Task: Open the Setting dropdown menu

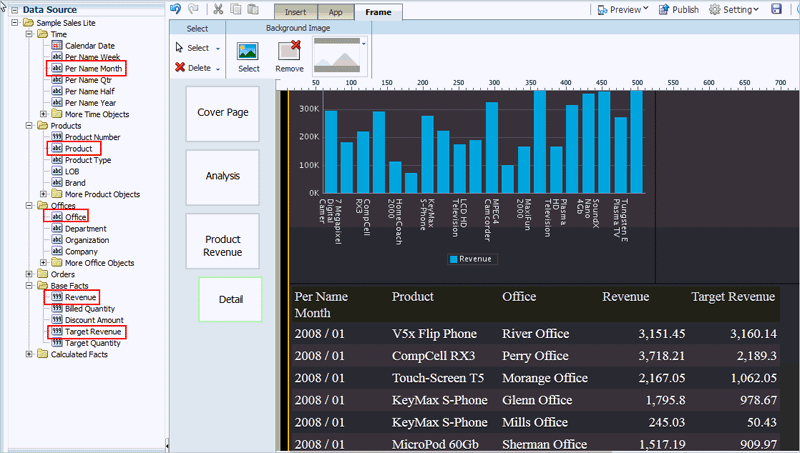Action: point(736,9)
